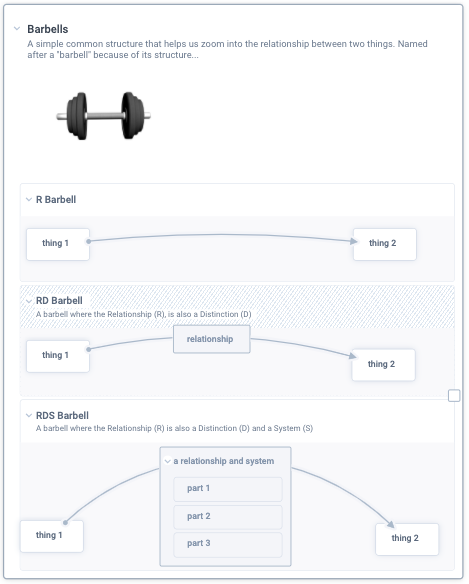Collapse the RD Barbell chevron
The image size is (469, 584).
[29, 301]
